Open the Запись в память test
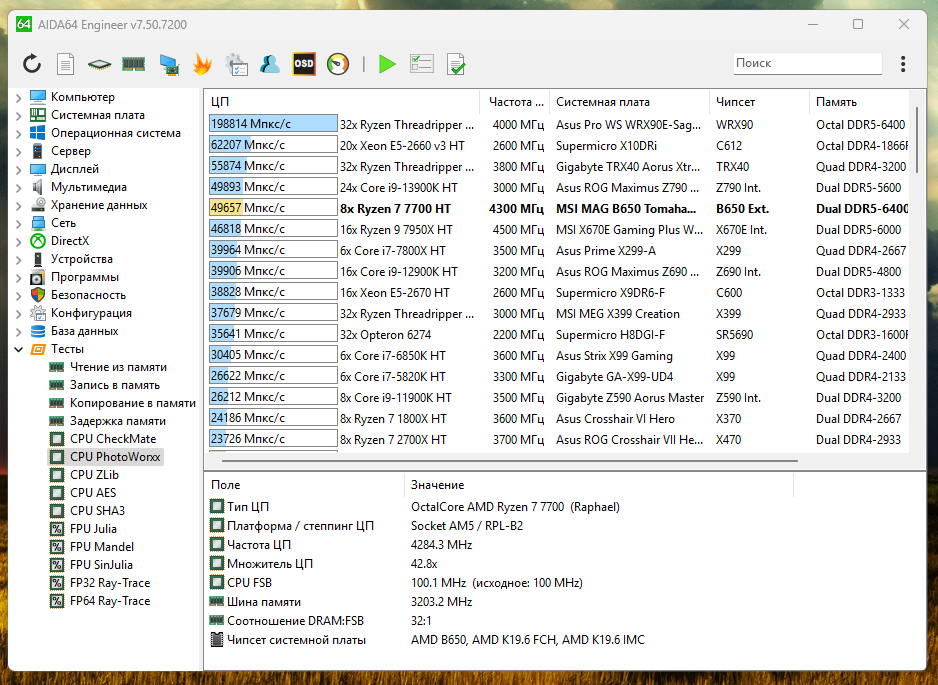 [114, 385]
